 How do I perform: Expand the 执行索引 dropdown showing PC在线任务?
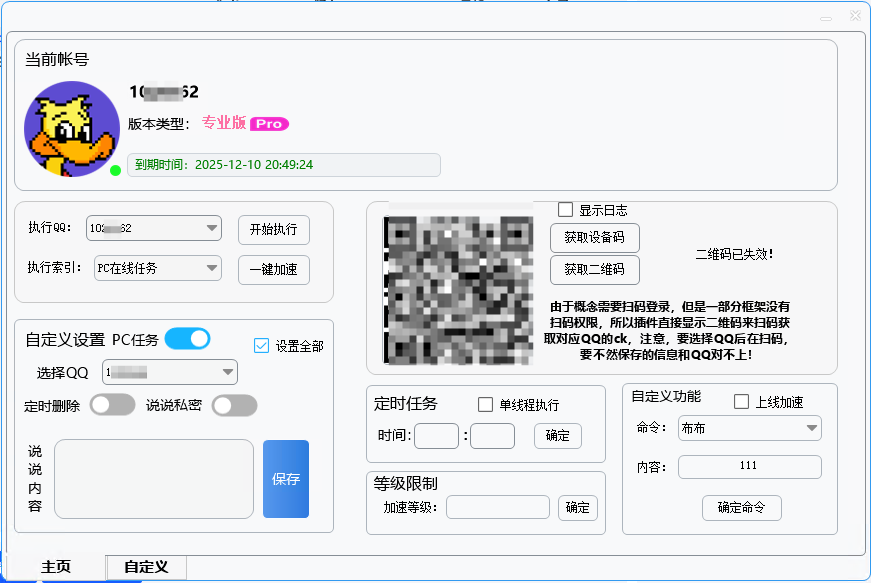[157, 268]
